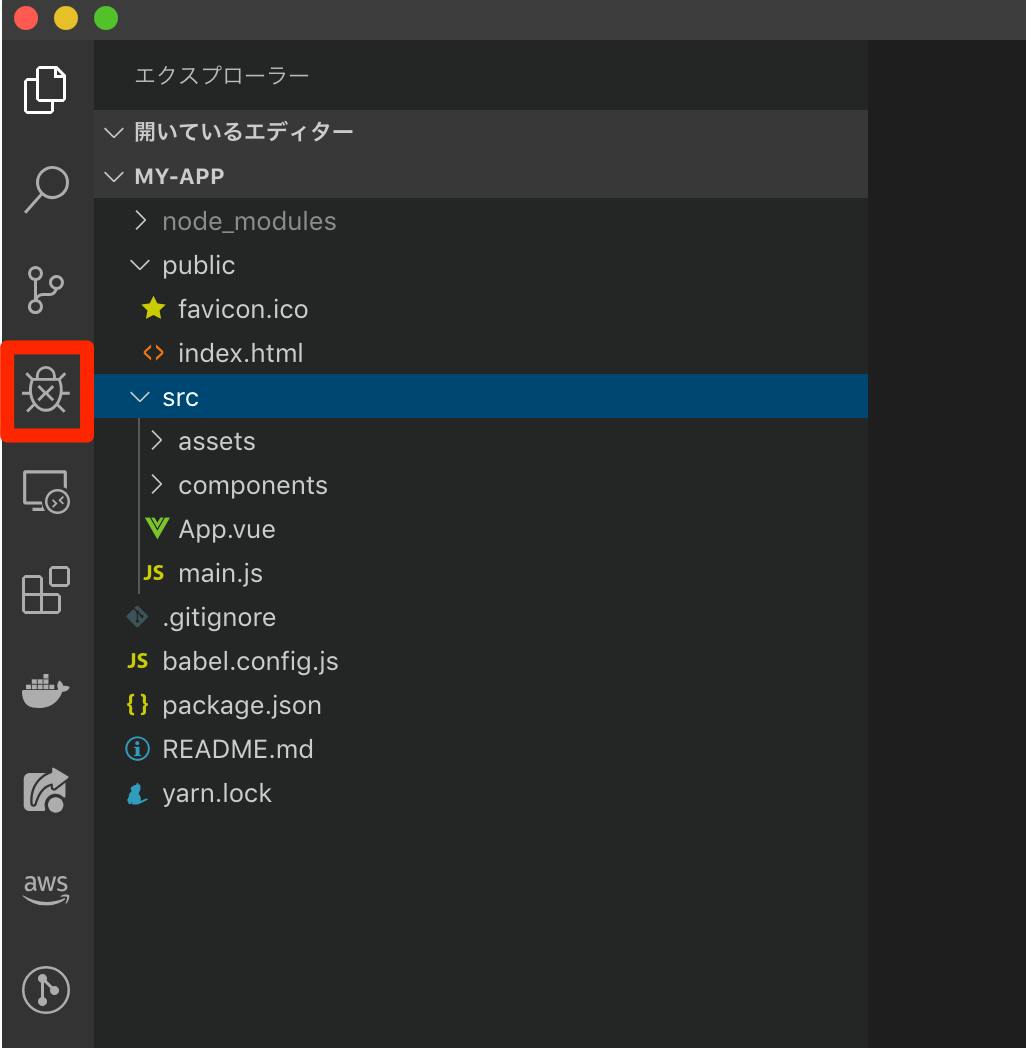Click the git diamond icon beside .gitignore
The height and width of the screenshot is (1048, 1026).
point(138,616)
